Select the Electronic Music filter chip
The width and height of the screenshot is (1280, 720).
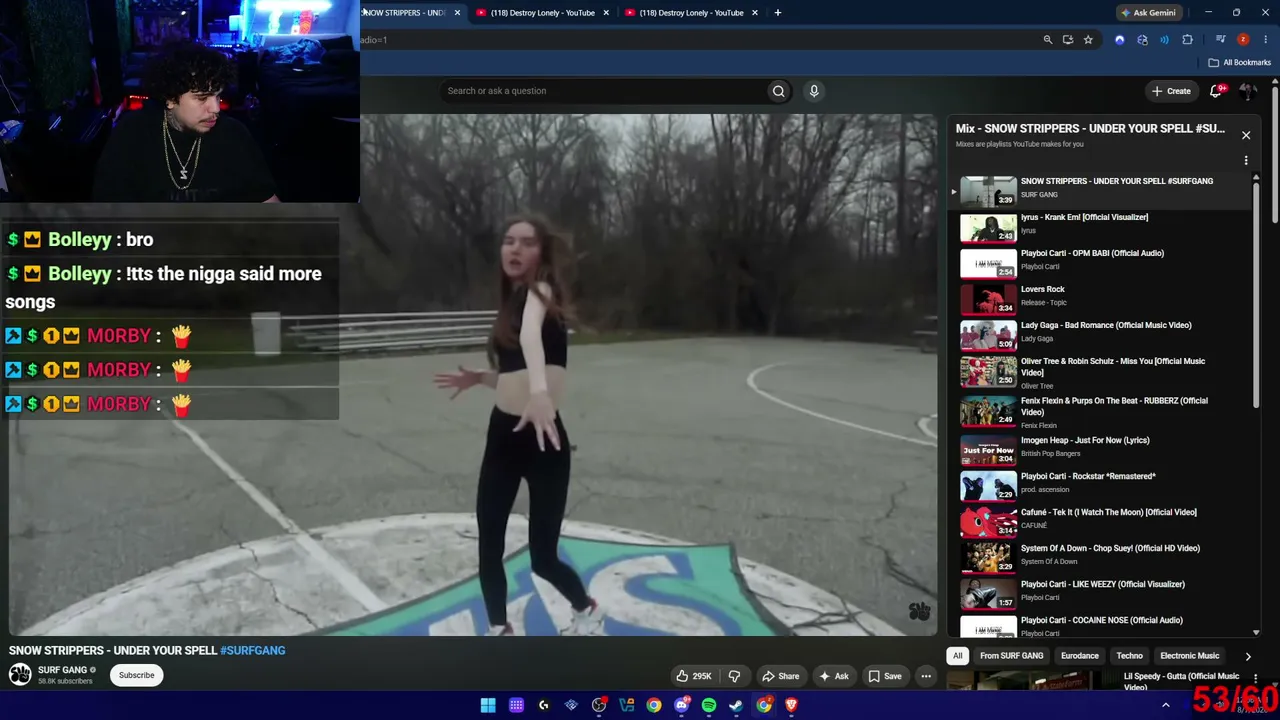1189,656
